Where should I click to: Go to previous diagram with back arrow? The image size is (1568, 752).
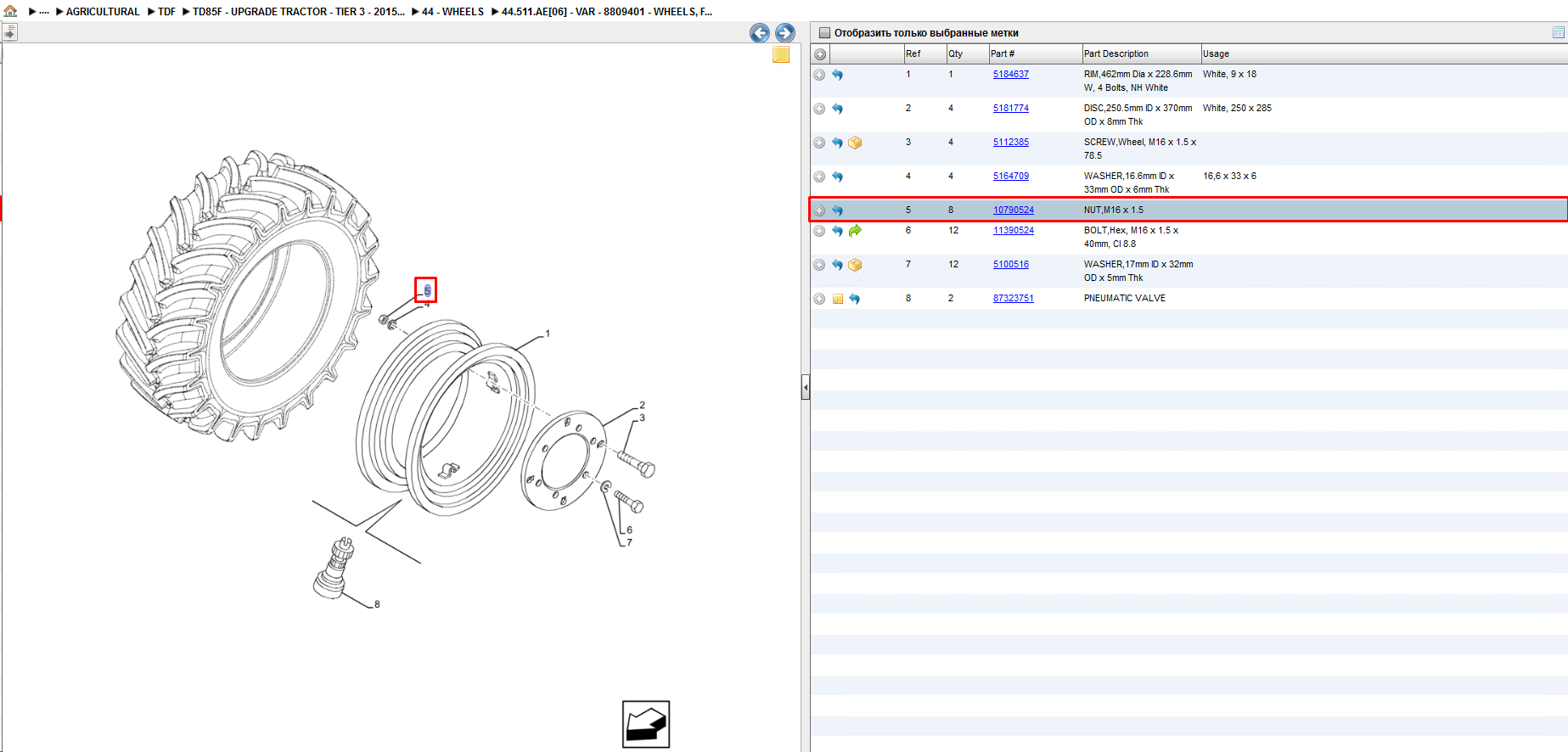pyautogui.click(x=760, y=33)
